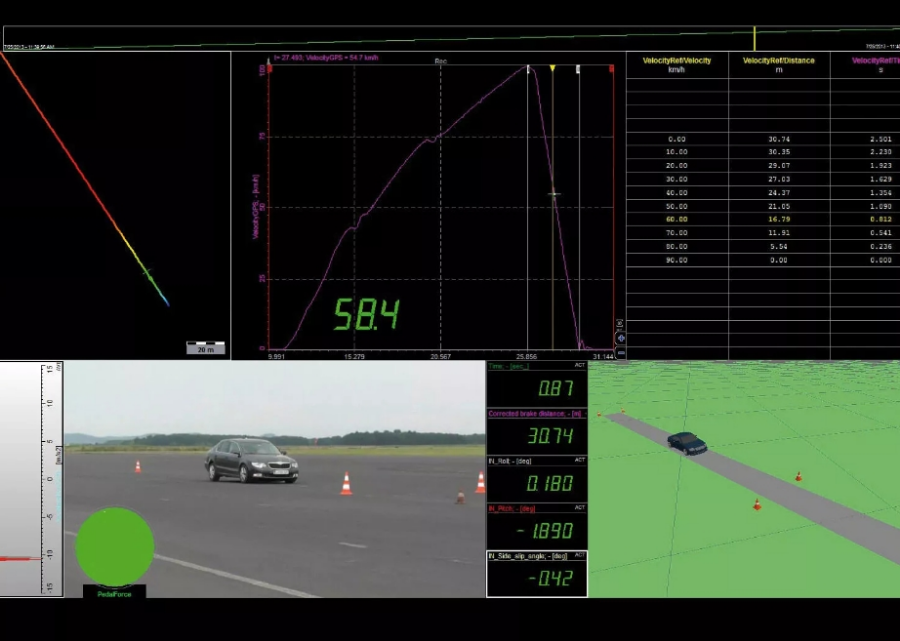Click distance cell 29.07
The width and height of the screenshot is (900, 641).
click(779, 166)
